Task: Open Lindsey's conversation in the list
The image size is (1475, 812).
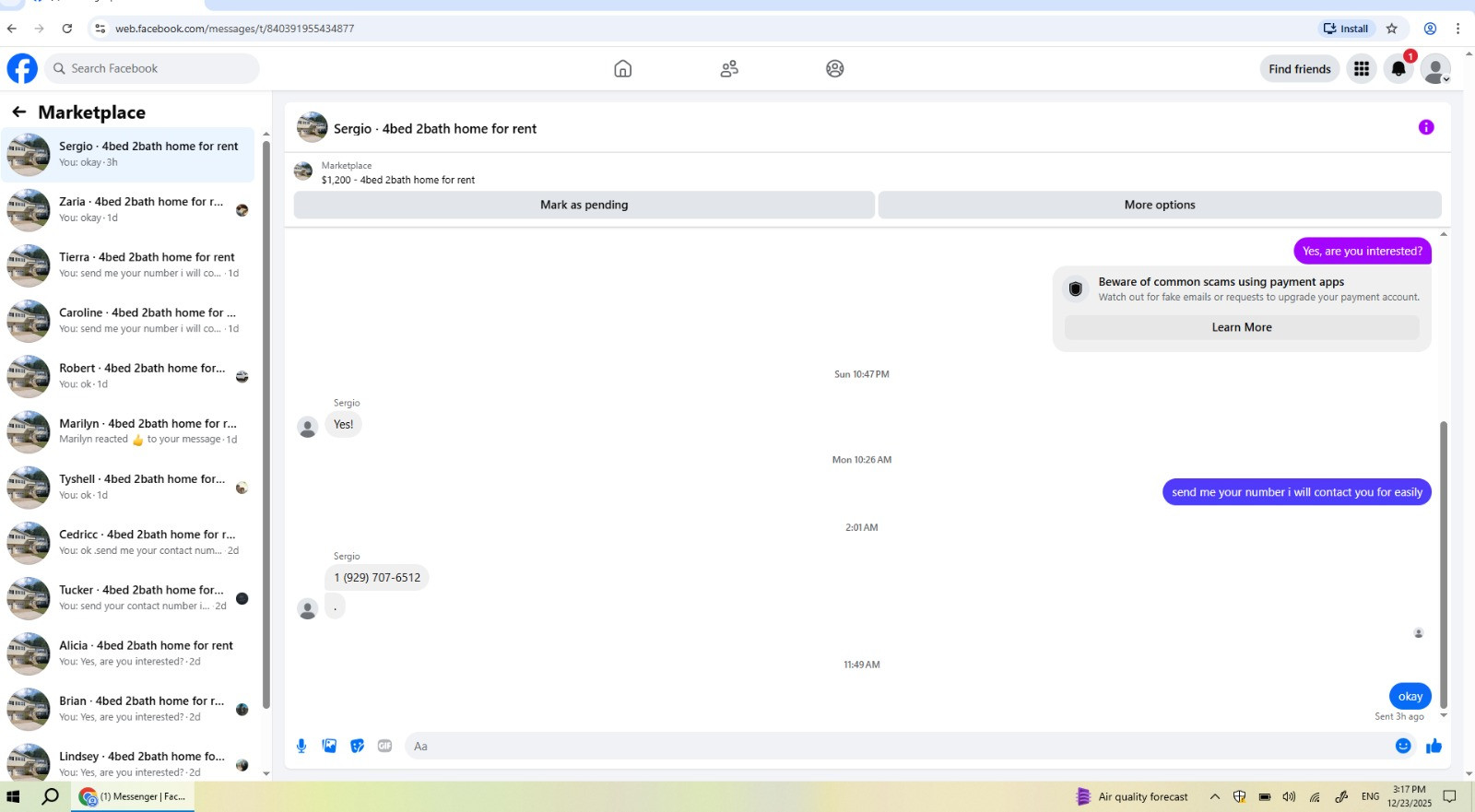Action: tap(128, 761)
